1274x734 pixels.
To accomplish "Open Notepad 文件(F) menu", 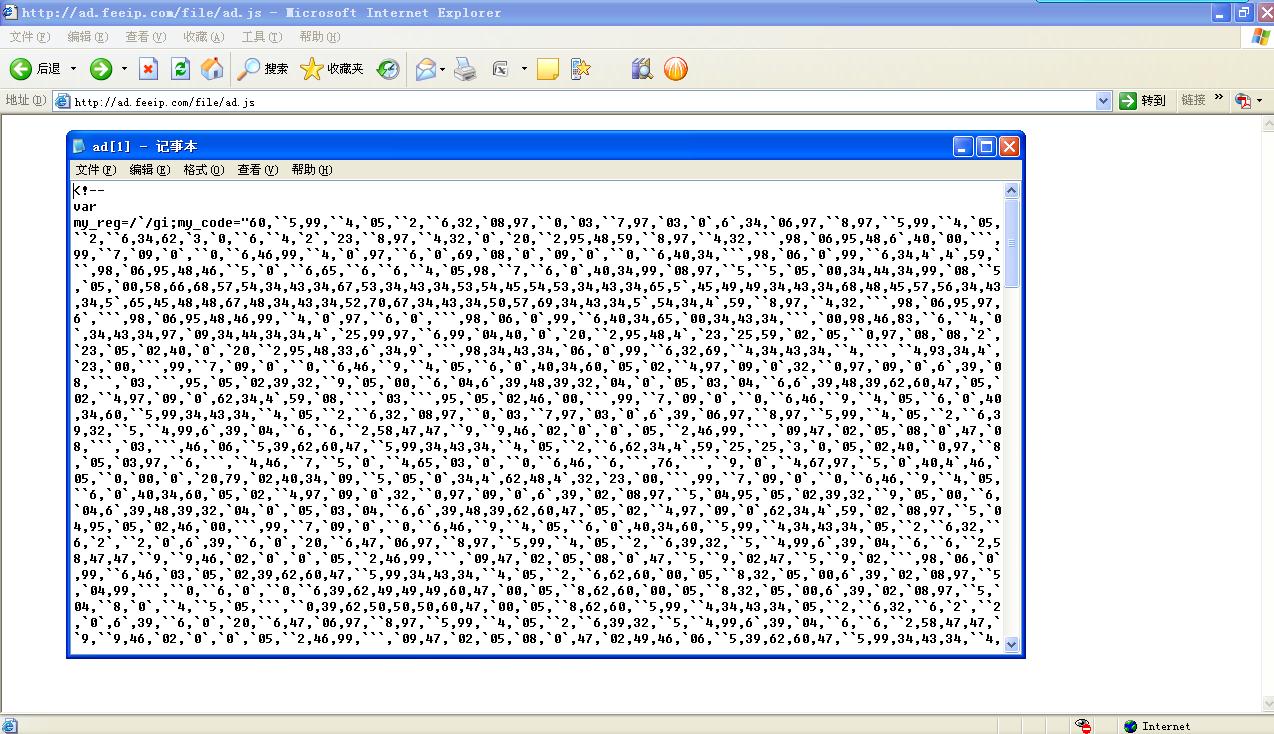I will pyautogui.click(x=96, y=170).
